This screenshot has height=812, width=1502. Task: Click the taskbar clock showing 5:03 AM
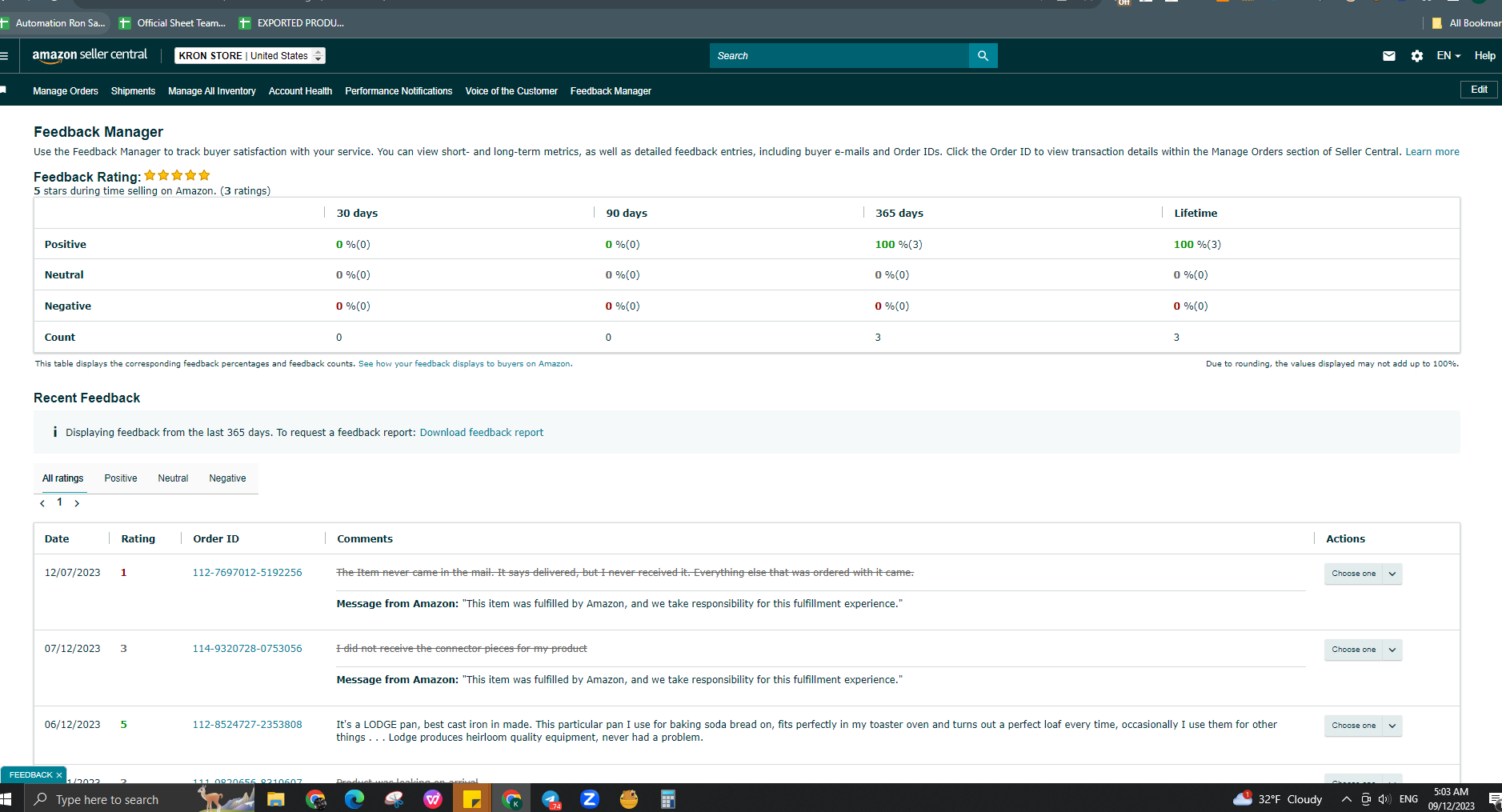(1451, 799)
